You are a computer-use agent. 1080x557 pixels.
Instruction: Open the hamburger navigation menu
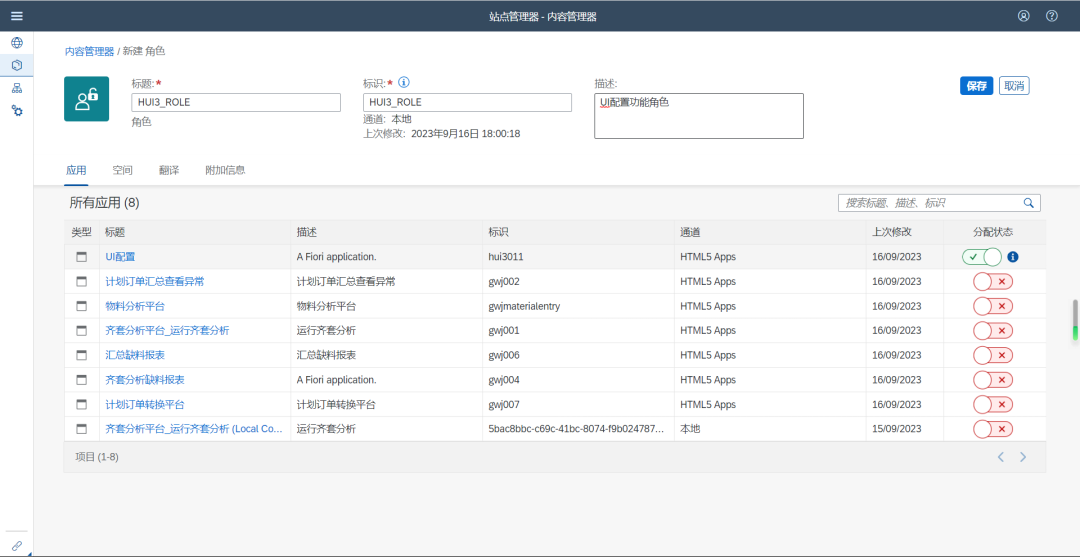(17, 16)
